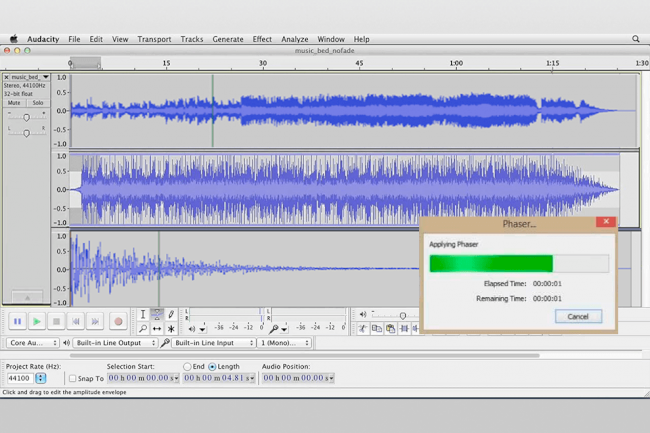The width and height of the screenshot is (650, 433).
Task: Open the Generate menu
Action: (227, 39)
